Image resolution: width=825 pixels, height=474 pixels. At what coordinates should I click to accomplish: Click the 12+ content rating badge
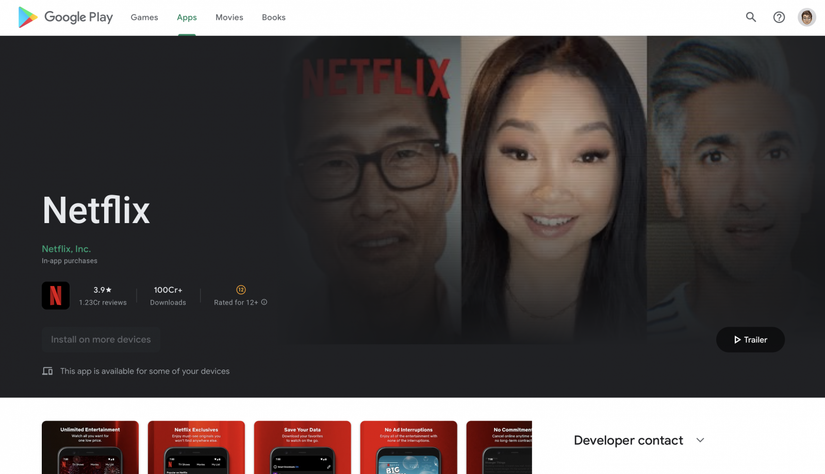(x=240, y=289)
